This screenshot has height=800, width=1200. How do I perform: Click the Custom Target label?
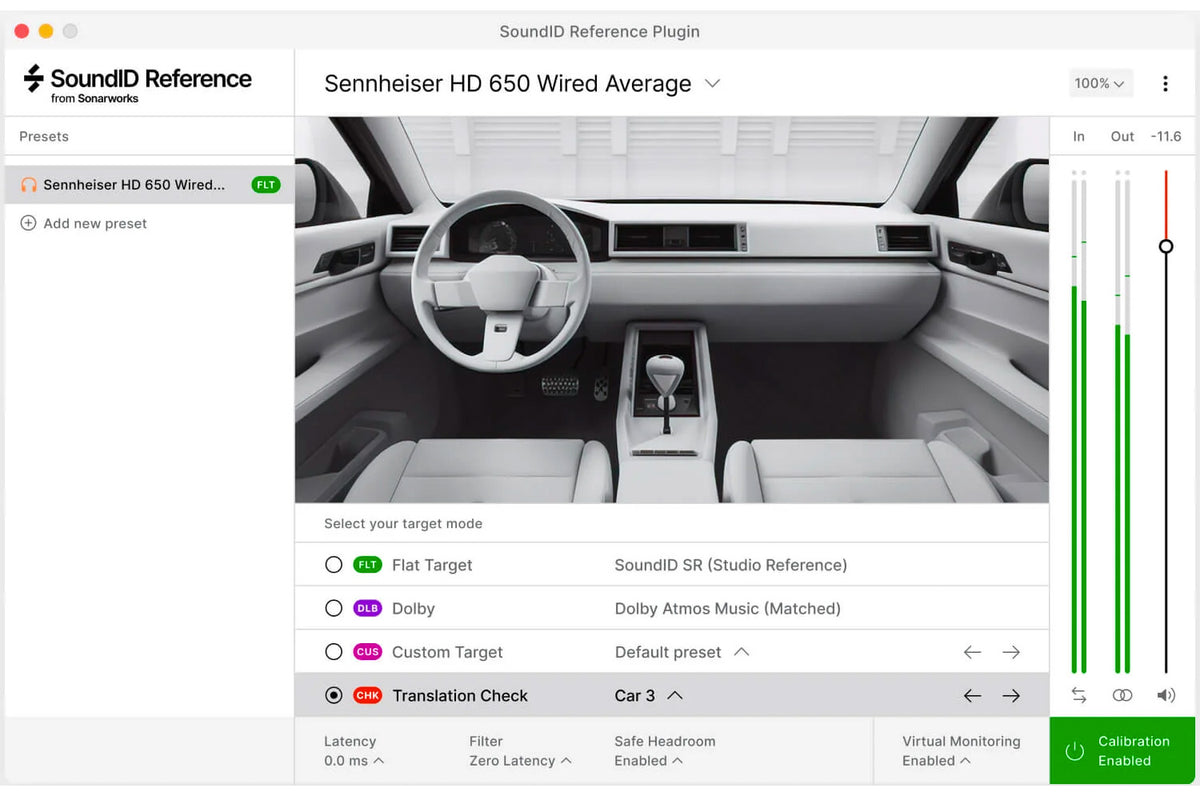[447, 652]
